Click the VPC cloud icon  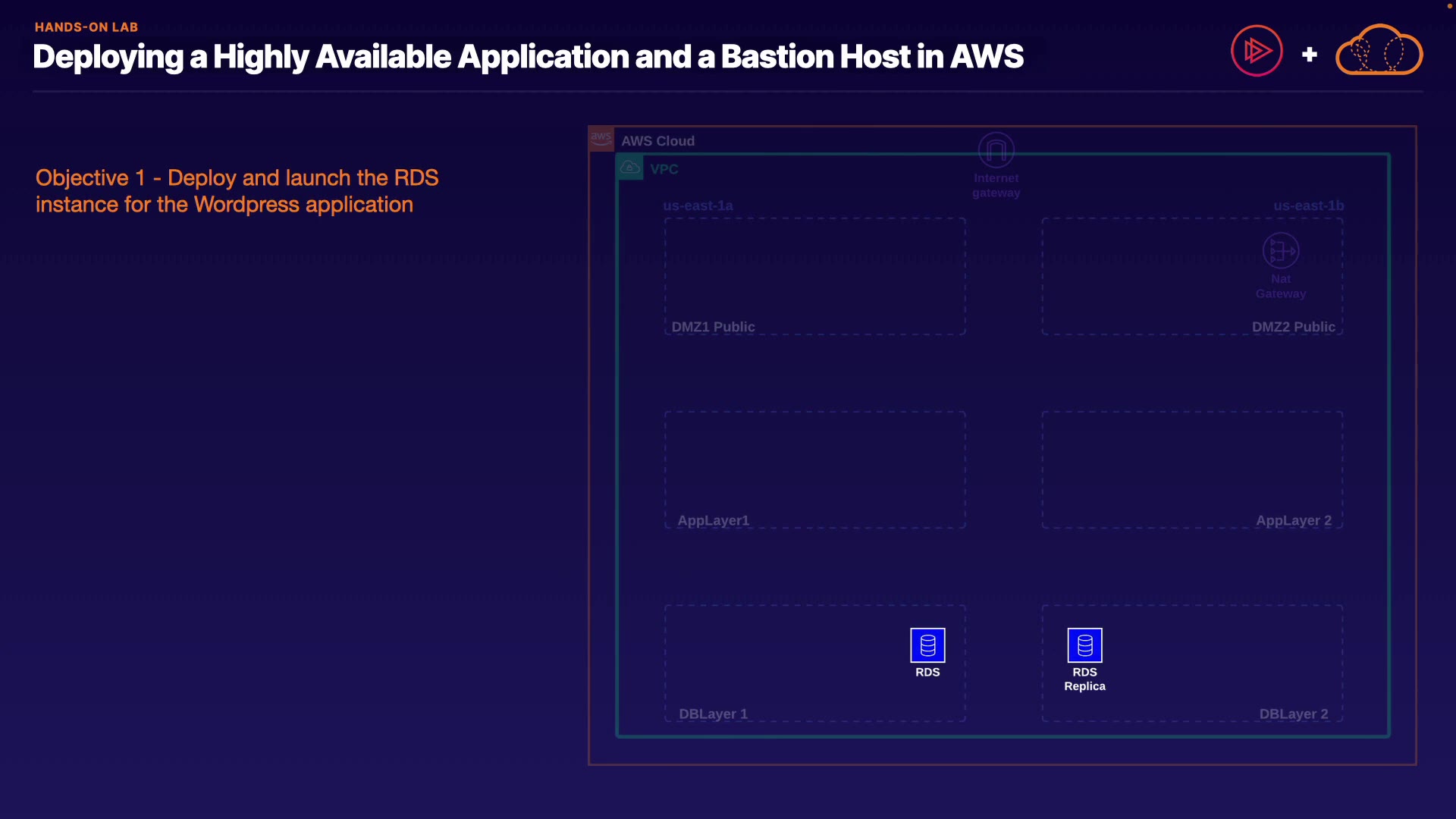tap(630, 168)
